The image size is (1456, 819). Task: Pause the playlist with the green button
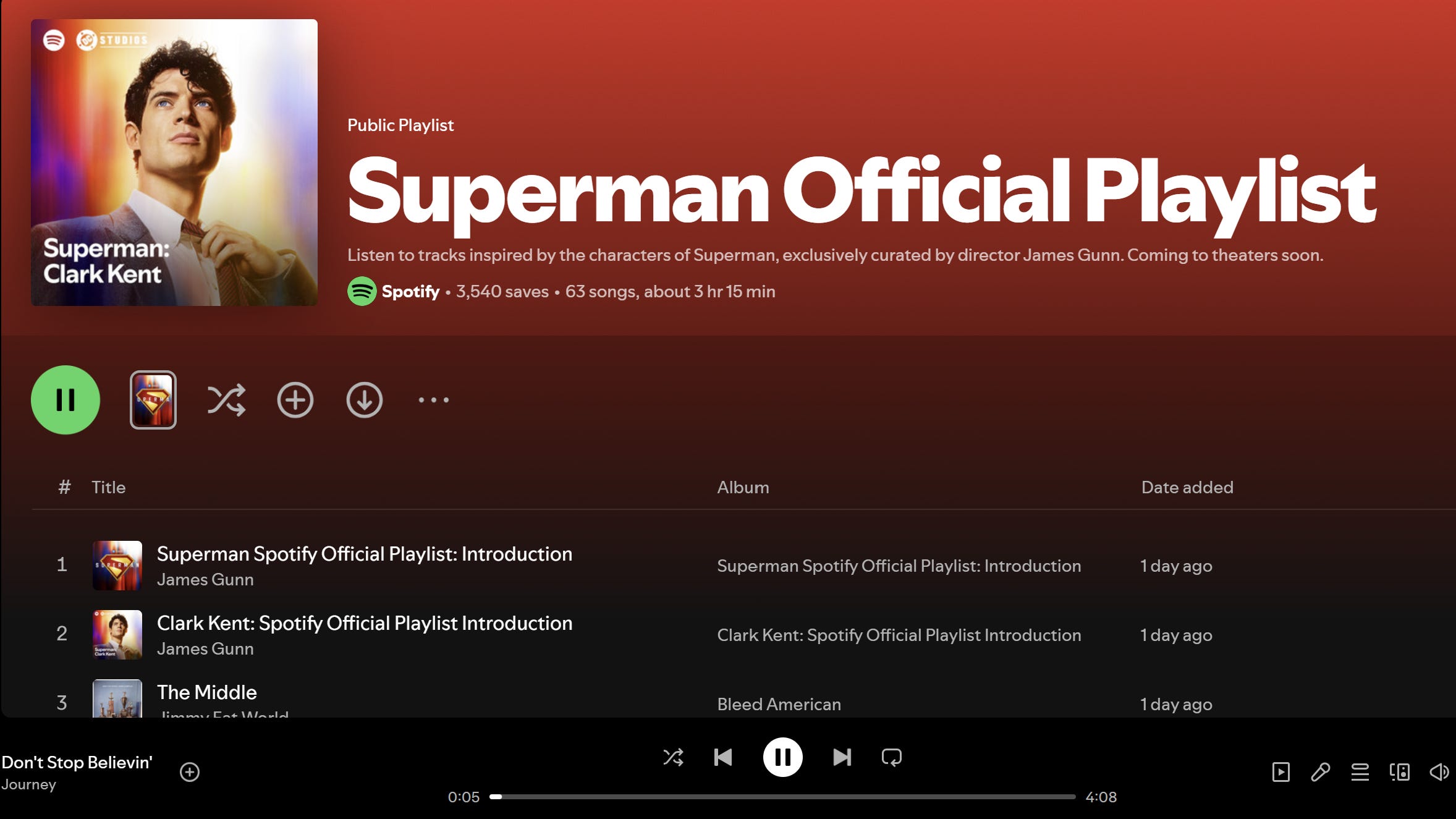point(66,400)
